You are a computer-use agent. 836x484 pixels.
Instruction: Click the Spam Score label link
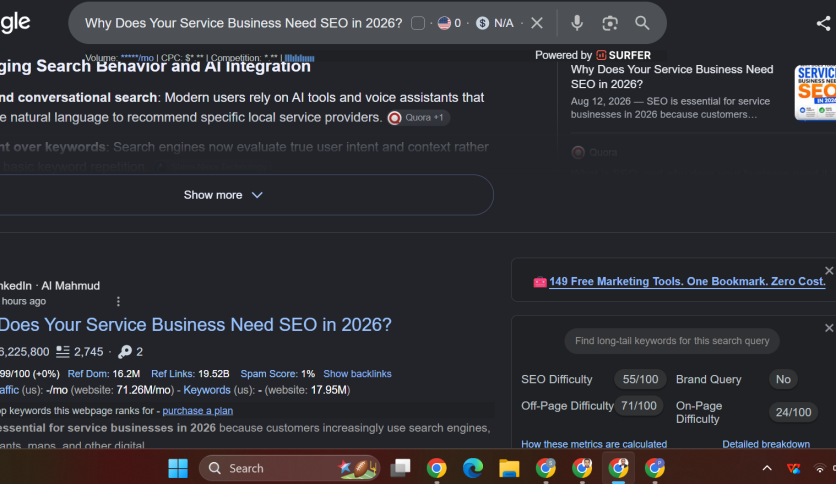pos(269,374)
